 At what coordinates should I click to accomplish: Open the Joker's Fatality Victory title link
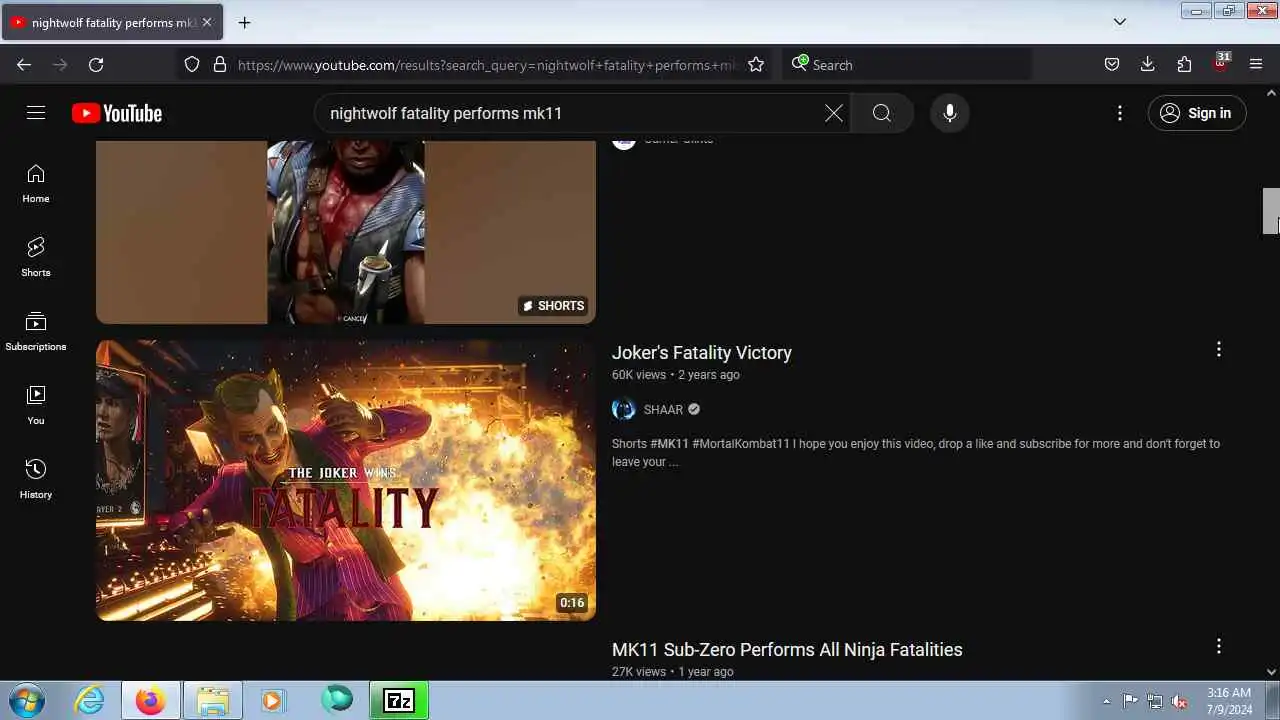tap(702, 352)
